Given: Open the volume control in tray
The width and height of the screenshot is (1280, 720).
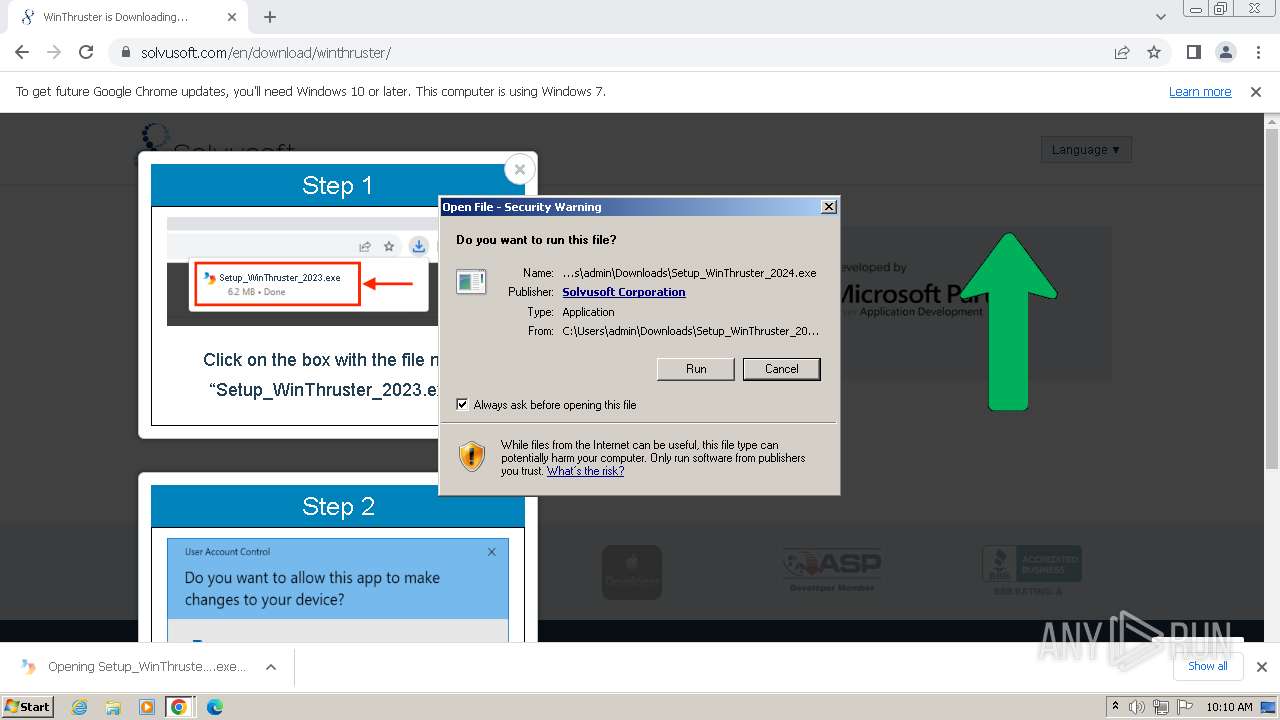Looking at the screenshot, I should [x=1137, y=707].
